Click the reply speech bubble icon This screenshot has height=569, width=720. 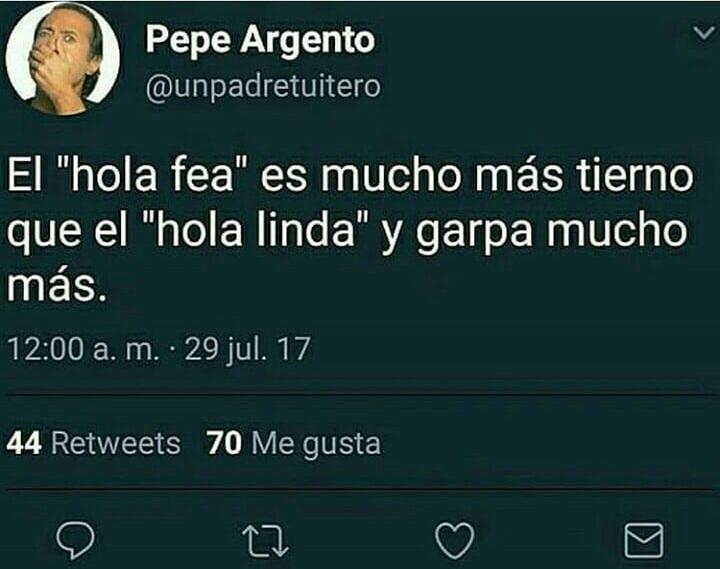click(75, 540)
